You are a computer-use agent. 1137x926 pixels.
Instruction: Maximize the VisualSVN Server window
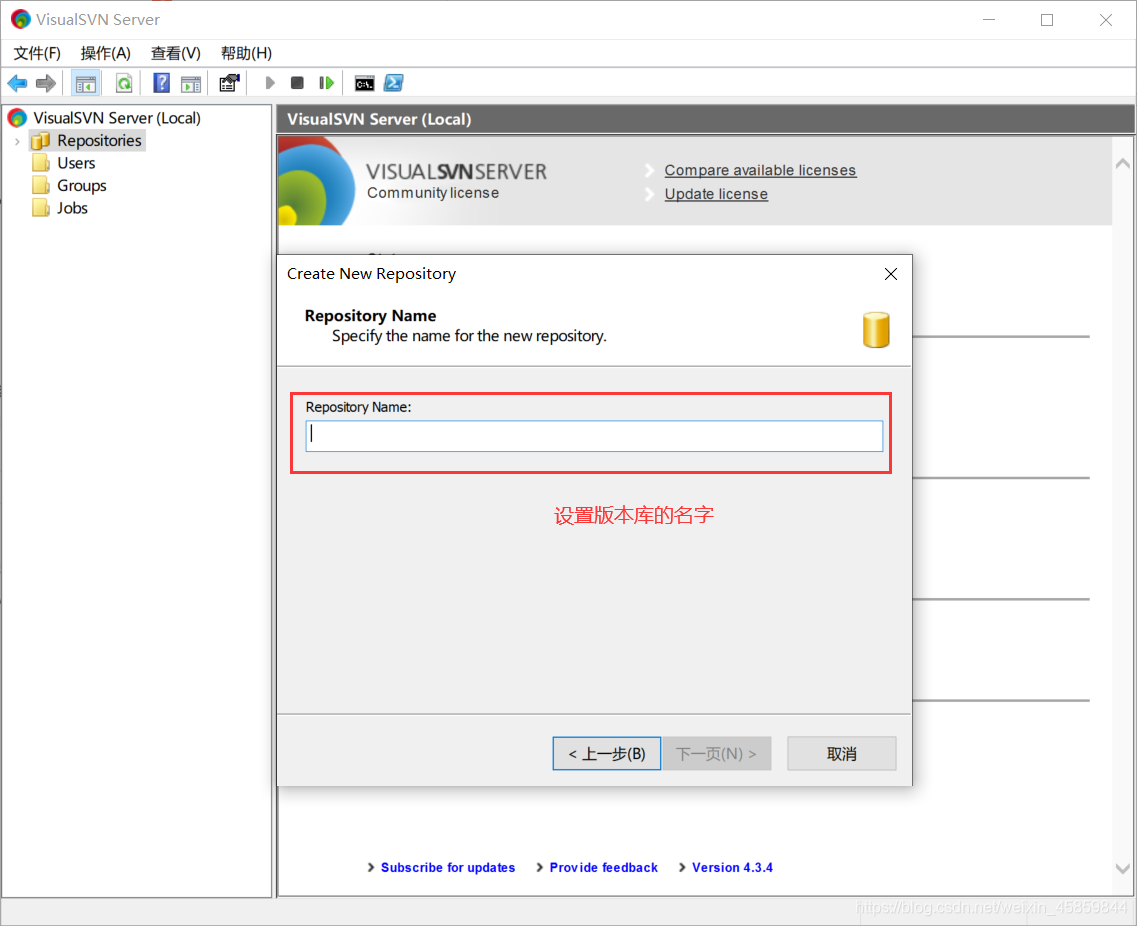click(x=1047, y=20)
